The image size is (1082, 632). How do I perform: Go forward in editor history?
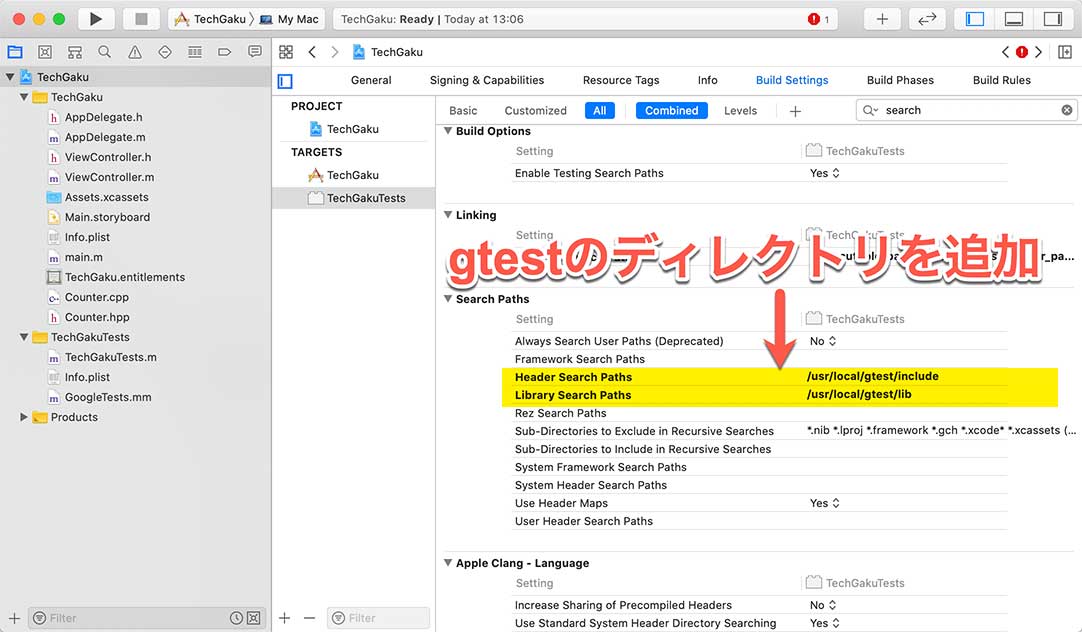(x=335, y=52)
